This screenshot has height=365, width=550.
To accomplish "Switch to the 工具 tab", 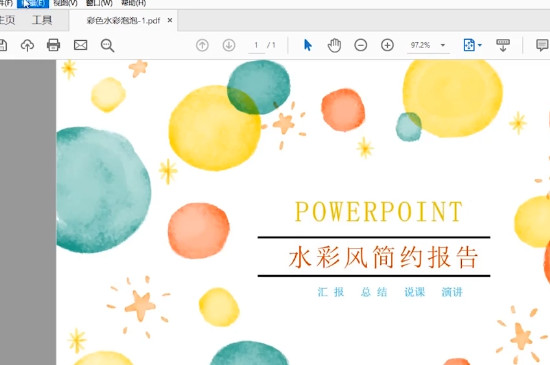I will tap(42, 20).
